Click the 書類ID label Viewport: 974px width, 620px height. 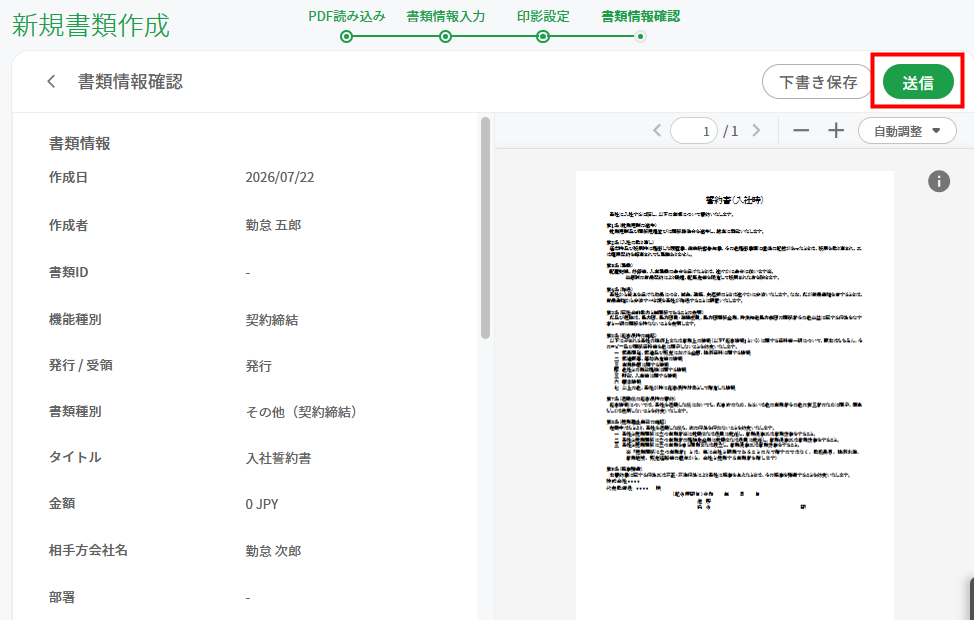(68, 272)
